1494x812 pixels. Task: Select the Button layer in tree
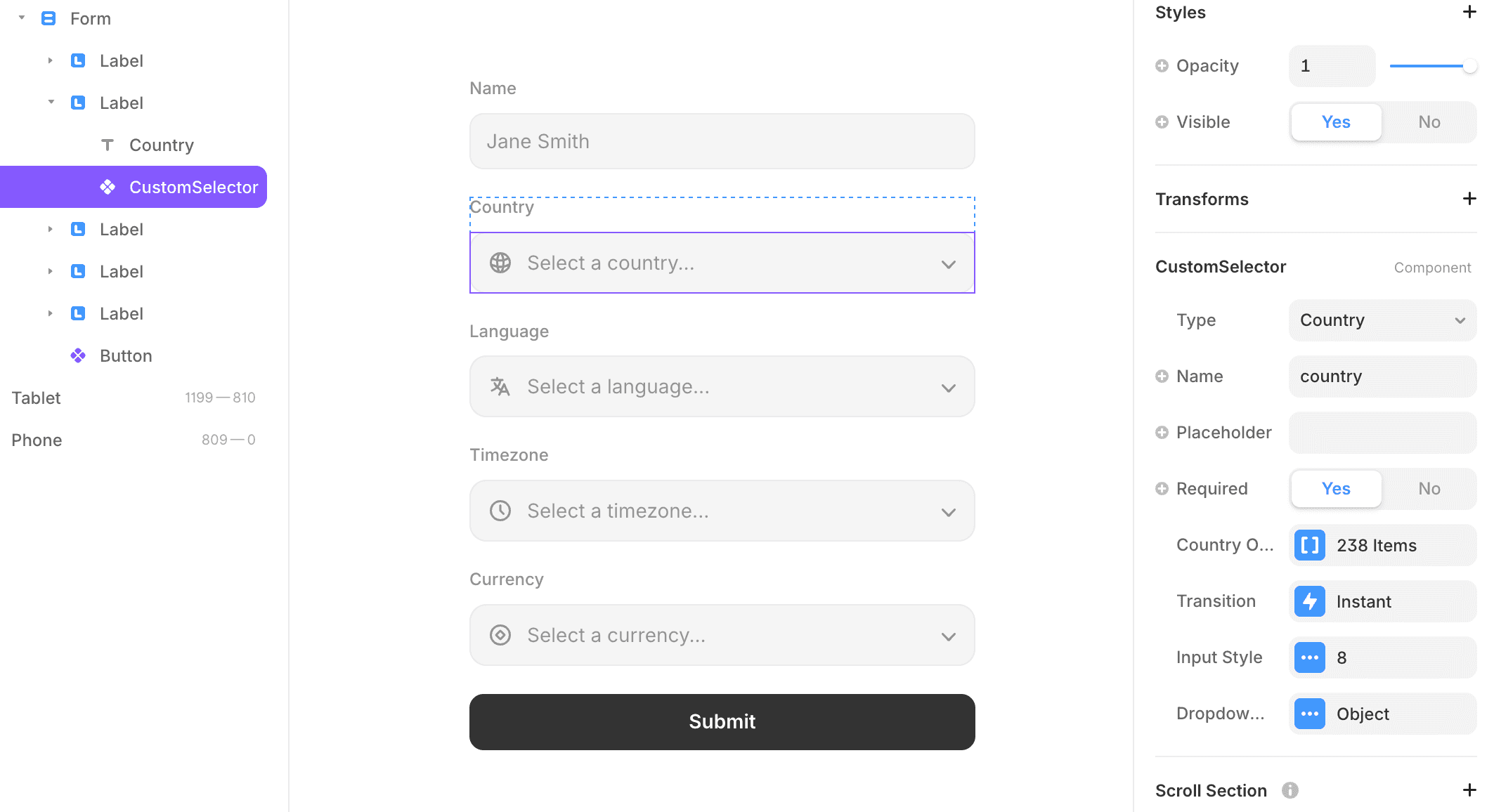(x=126, y=356)
